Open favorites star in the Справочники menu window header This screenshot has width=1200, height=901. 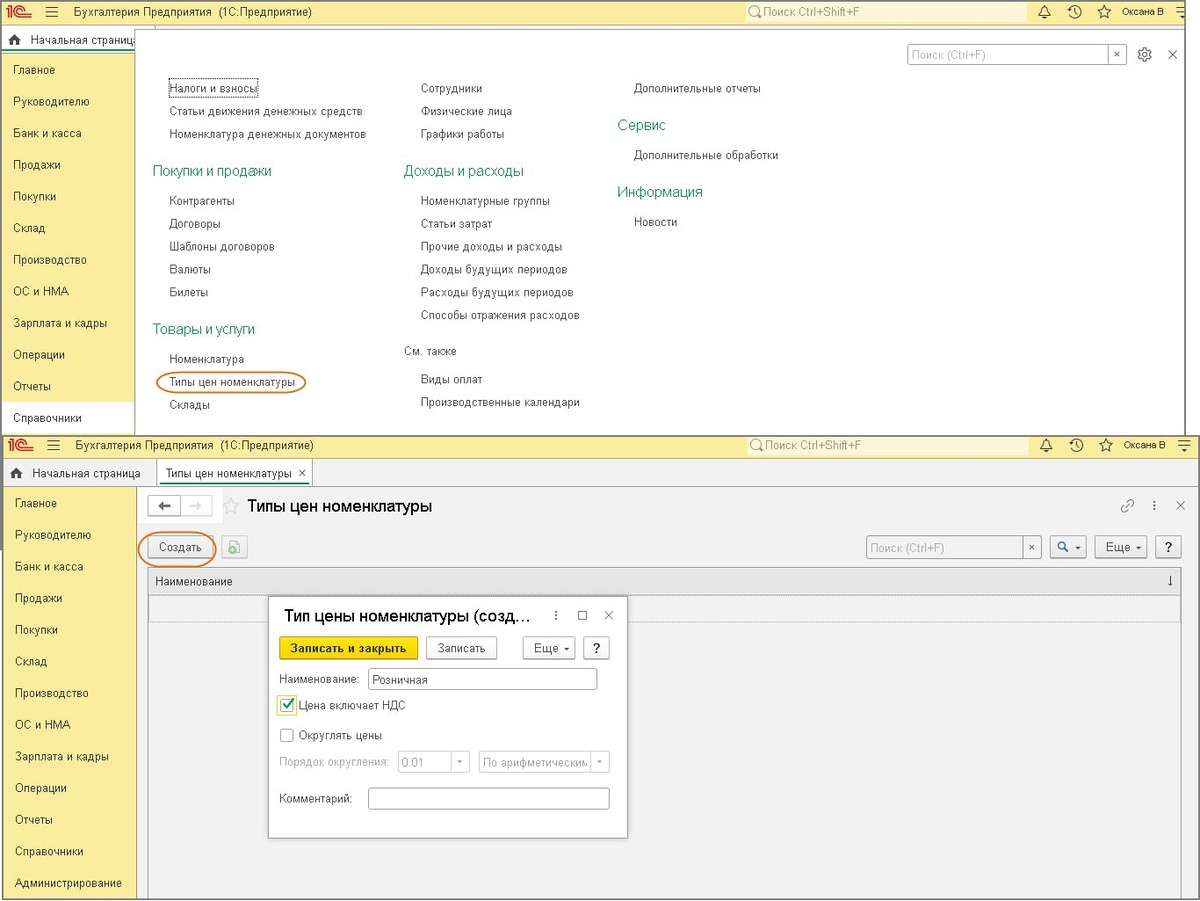coord(1104,12)
